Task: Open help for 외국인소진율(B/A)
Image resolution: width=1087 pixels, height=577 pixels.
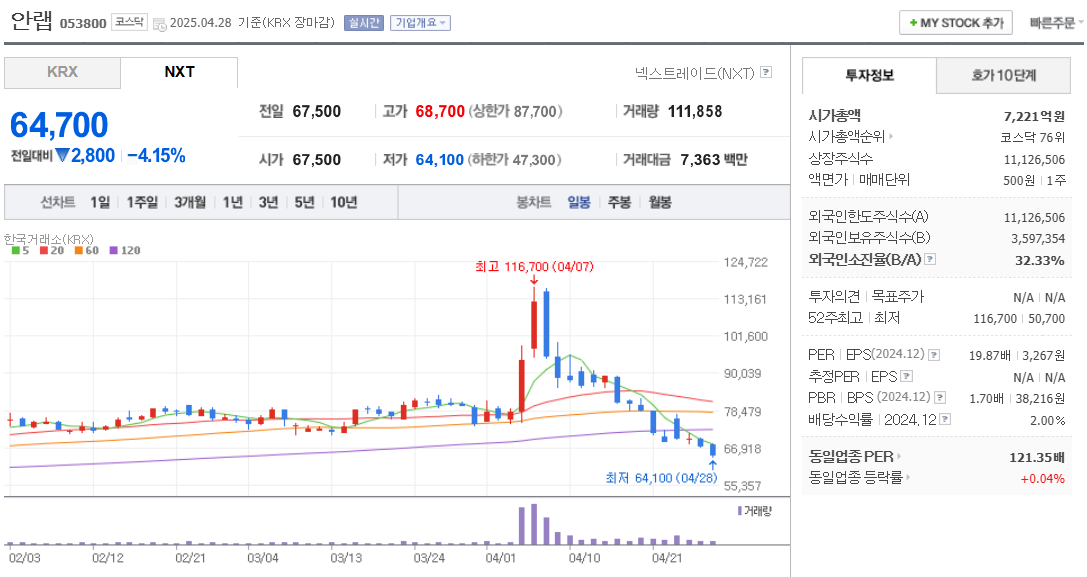Action: pos(928,260)
